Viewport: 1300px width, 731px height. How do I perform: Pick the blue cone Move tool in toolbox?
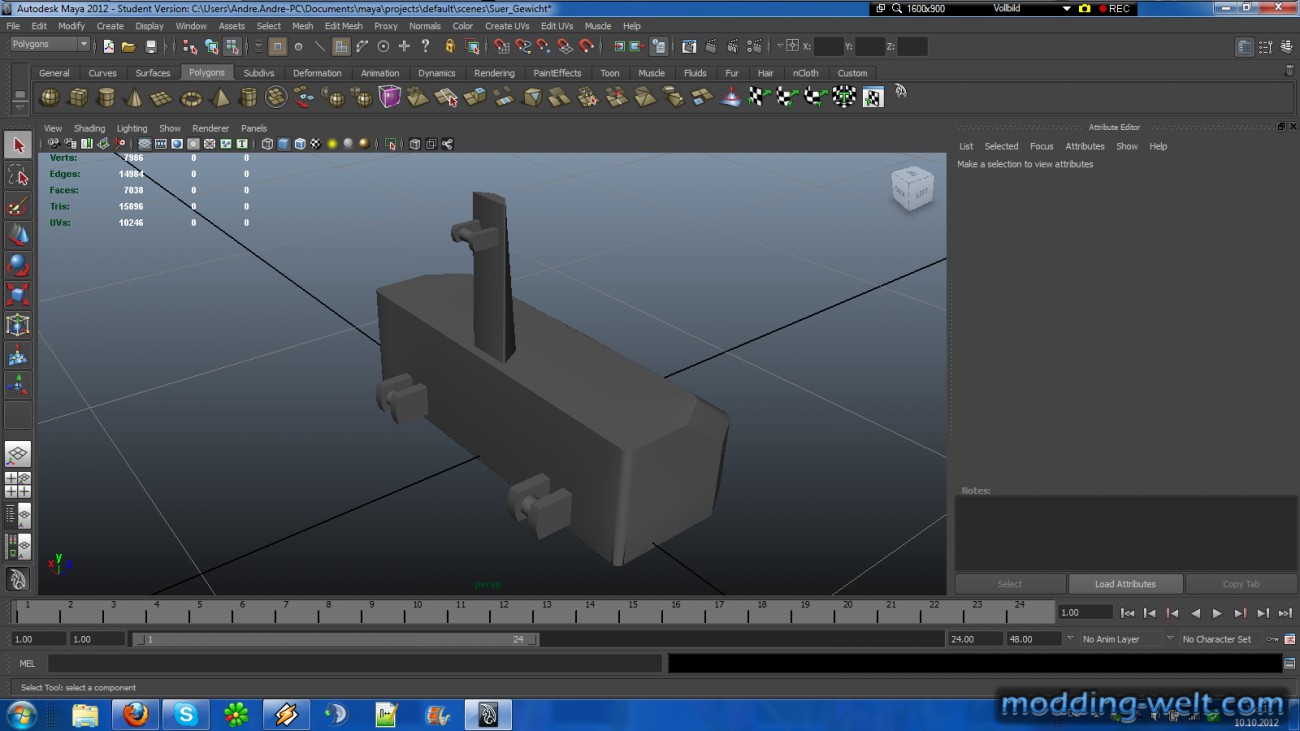[18, 236]
